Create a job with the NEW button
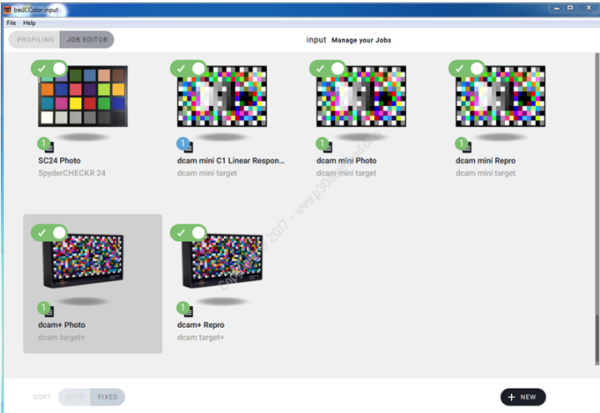Screen dimensions: 600x413 tap(523, 397)
